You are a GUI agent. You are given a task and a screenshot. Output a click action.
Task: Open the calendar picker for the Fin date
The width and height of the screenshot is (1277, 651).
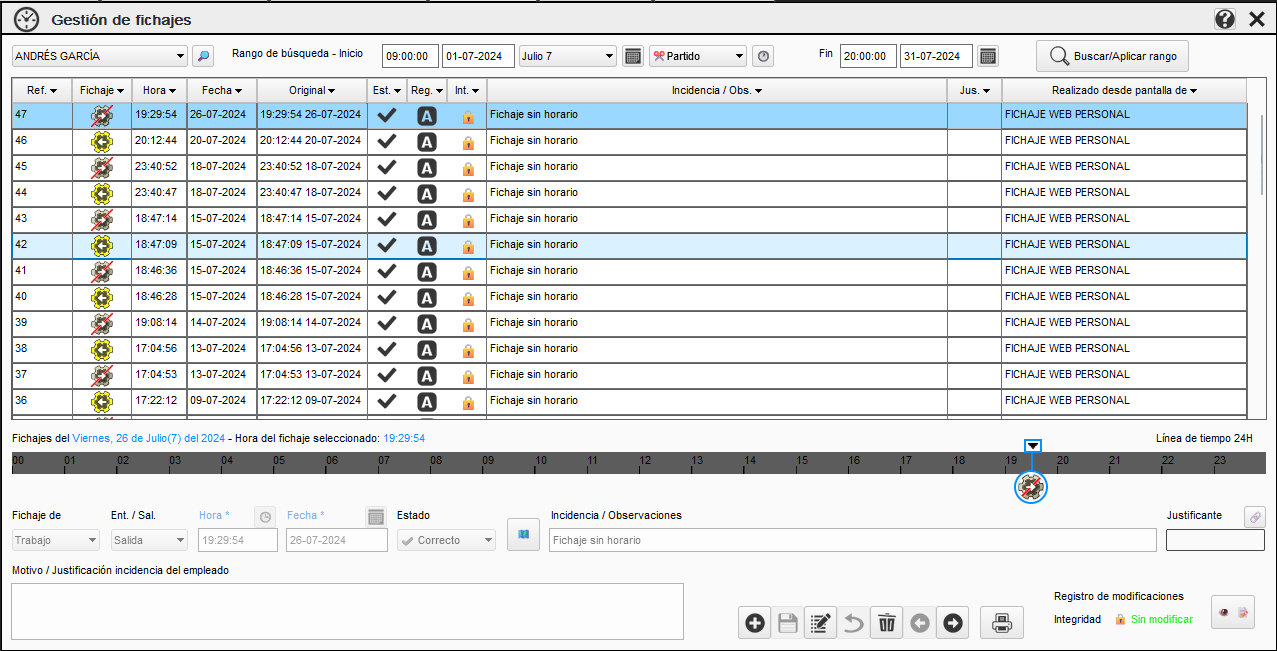[987, 57]
